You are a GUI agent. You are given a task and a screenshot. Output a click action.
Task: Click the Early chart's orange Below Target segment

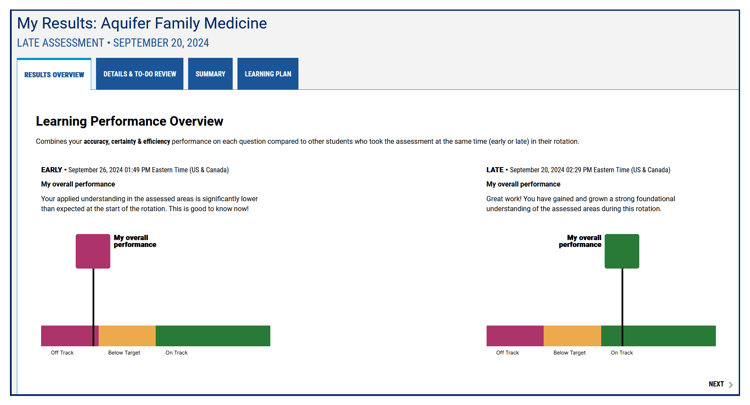pos(127,336)
